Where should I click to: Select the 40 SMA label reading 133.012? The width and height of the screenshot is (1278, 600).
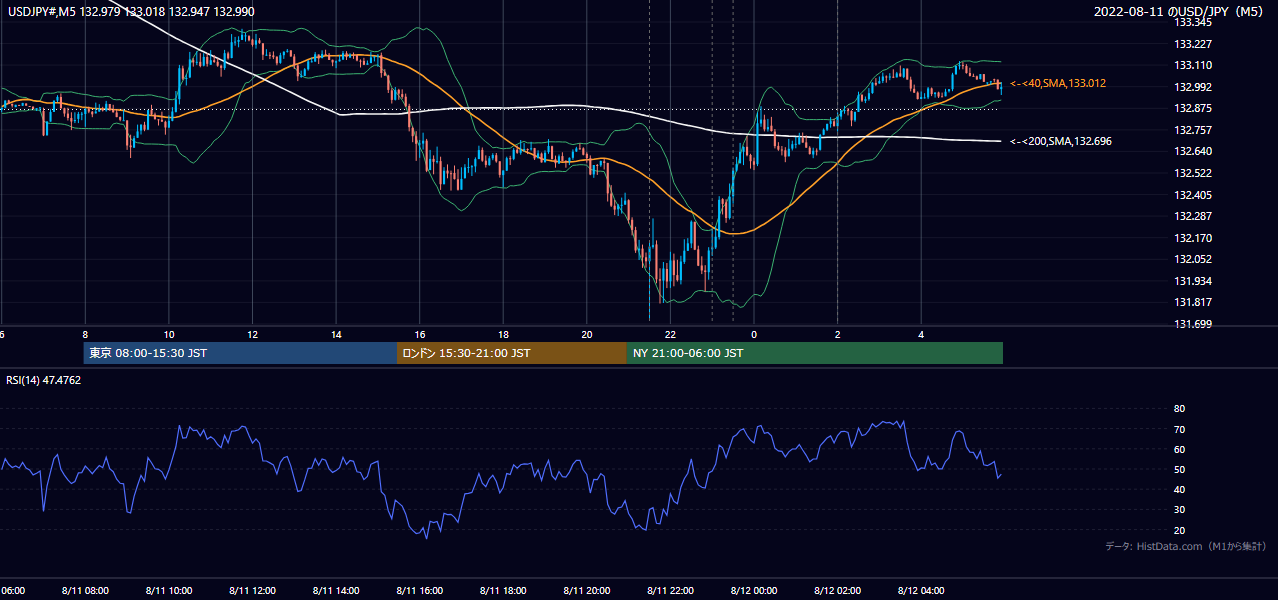[x=1058, y=83]
